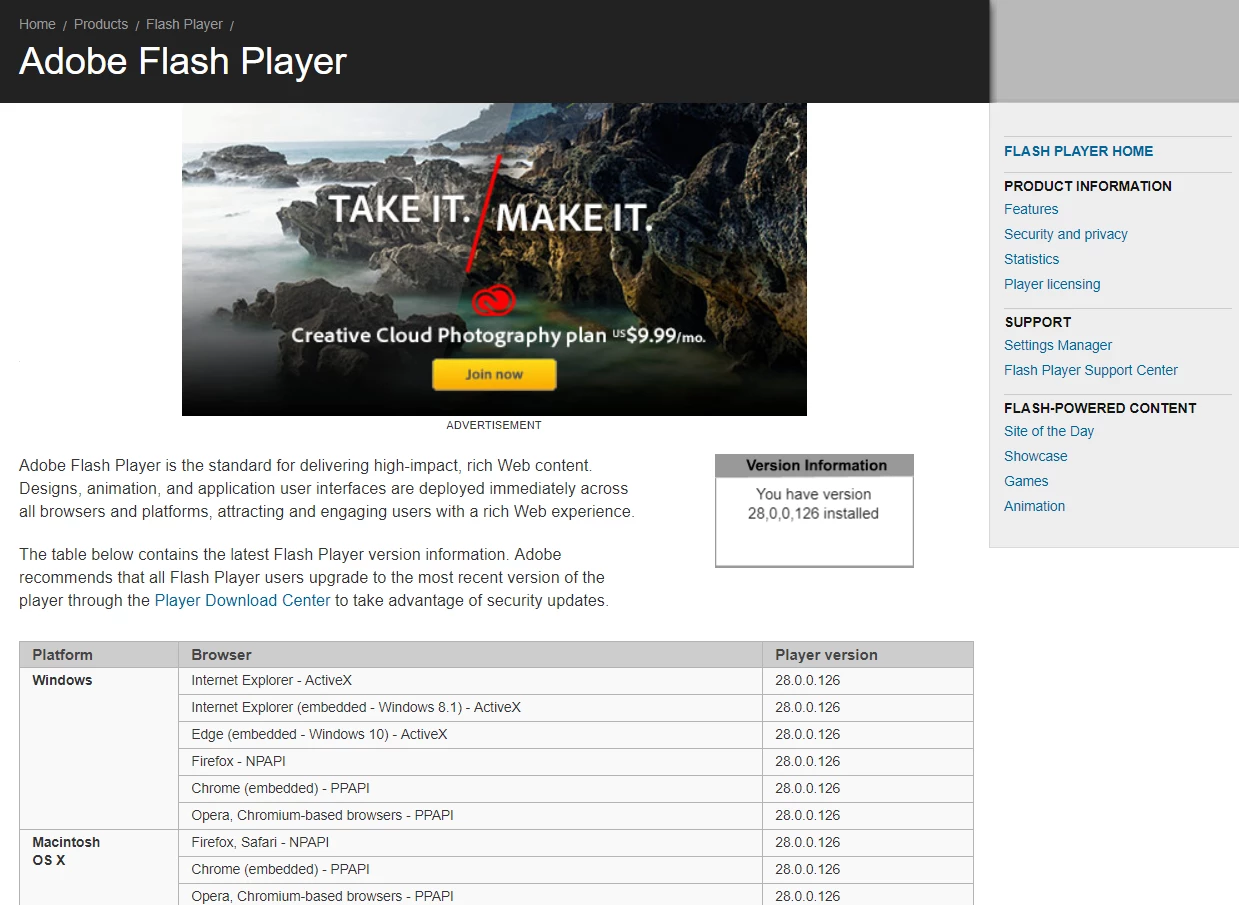Click 'Firefox, Safari - NPAPI' cell
Image resolution: width=1239 pixels, height=905 pixels.
tap(470, 843)
